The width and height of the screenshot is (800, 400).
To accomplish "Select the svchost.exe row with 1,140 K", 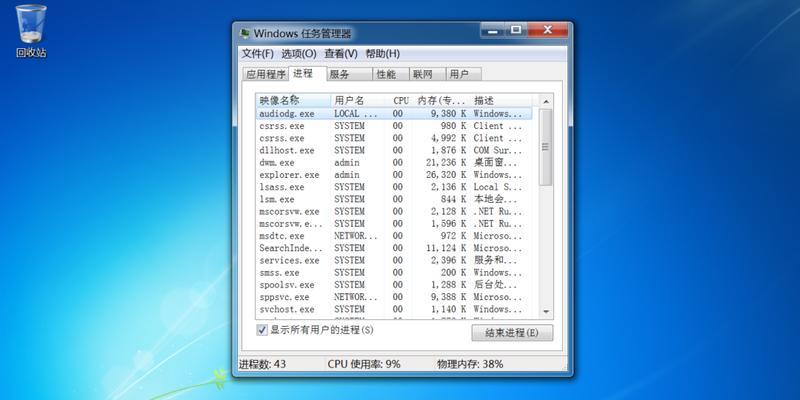I will click(394, 309).
